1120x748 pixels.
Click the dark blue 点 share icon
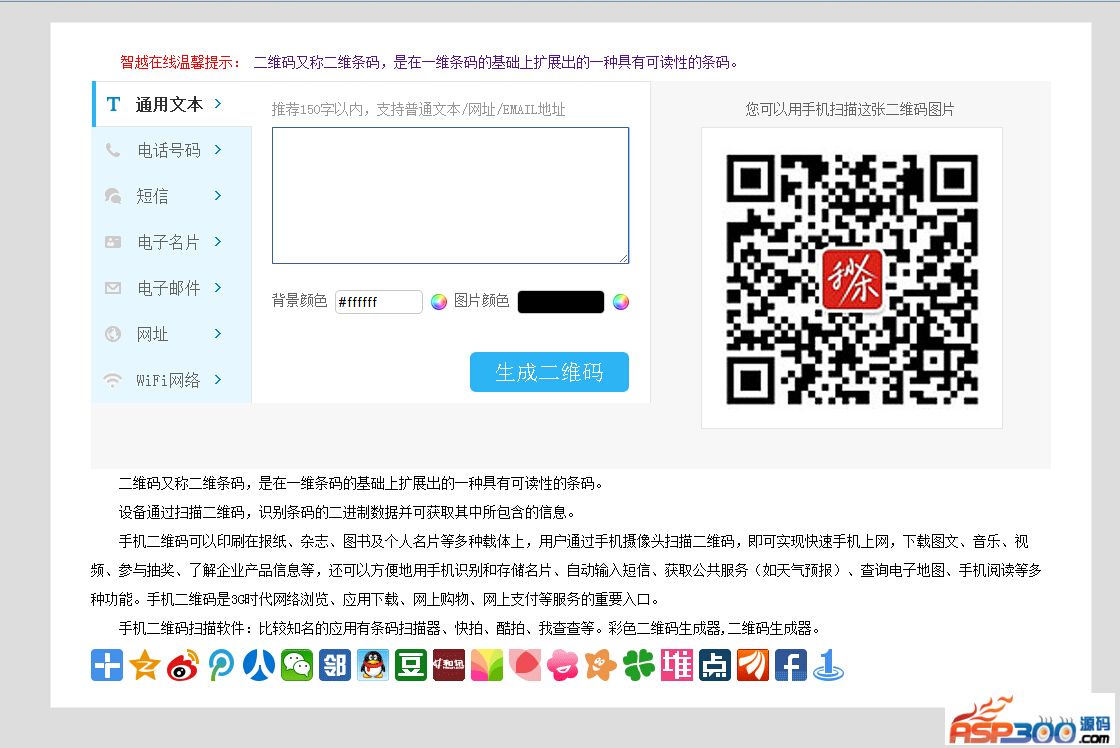tap(715, 665)
